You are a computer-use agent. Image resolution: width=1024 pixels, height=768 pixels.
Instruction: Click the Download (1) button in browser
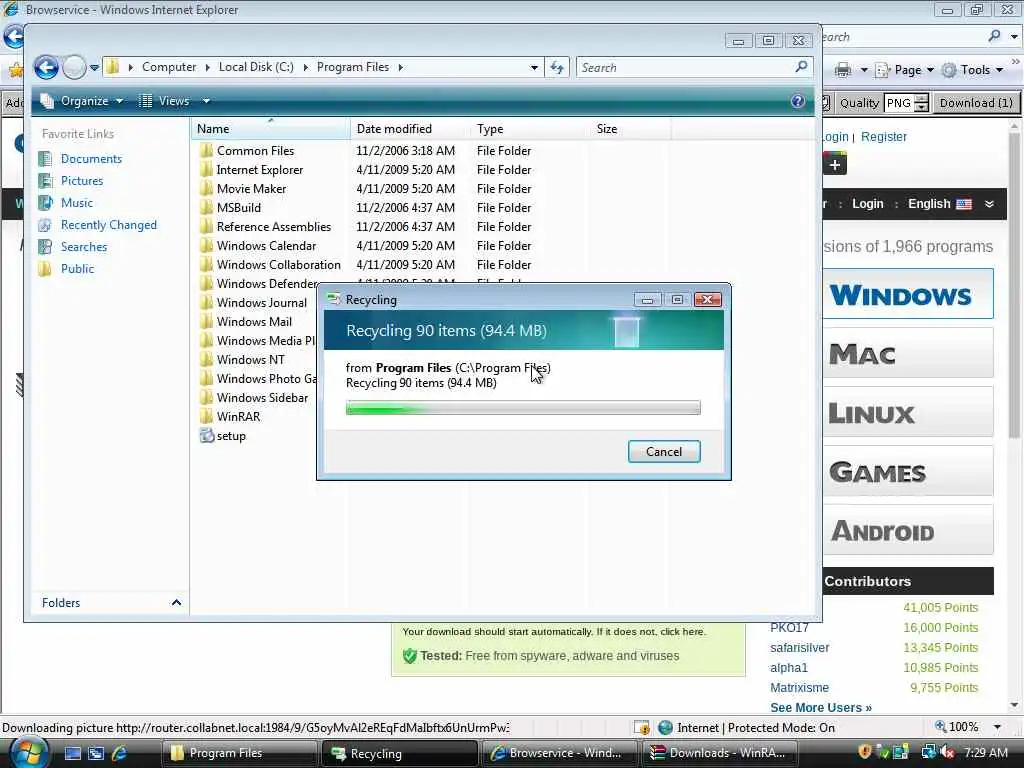tap(976, 103)
